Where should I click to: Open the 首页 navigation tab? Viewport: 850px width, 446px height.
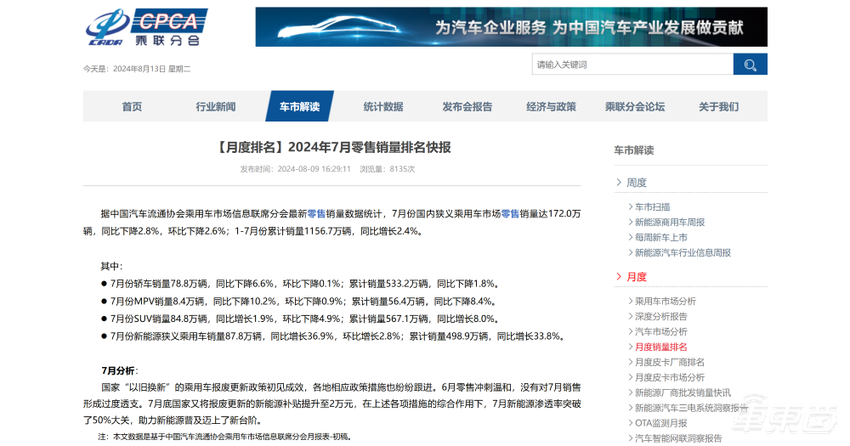pos(132,107)
